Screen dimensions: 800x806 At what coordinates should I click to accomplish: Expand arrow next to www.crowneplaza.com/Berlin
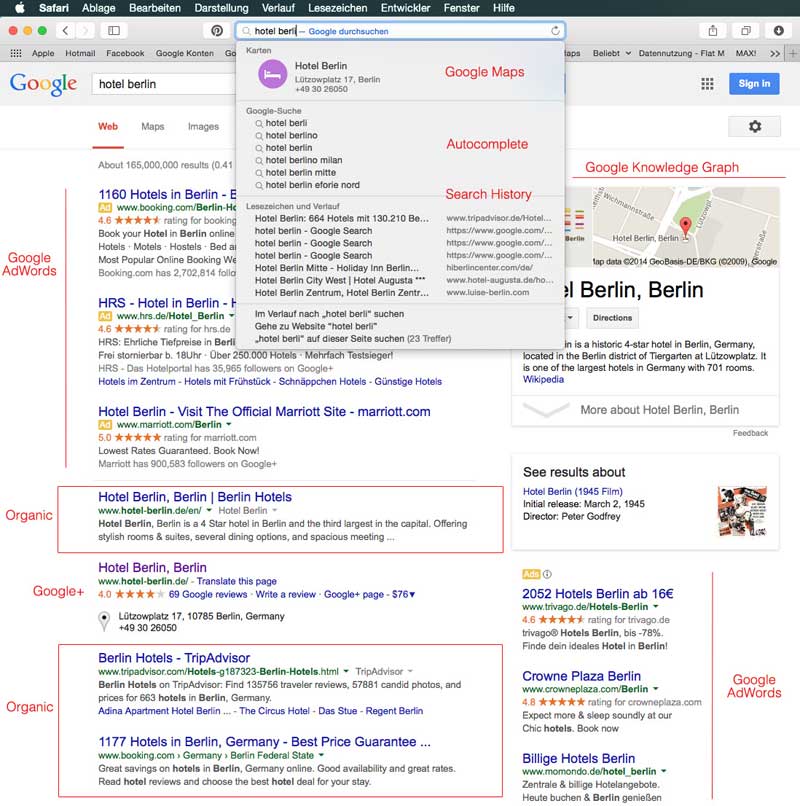click(656, 689)
